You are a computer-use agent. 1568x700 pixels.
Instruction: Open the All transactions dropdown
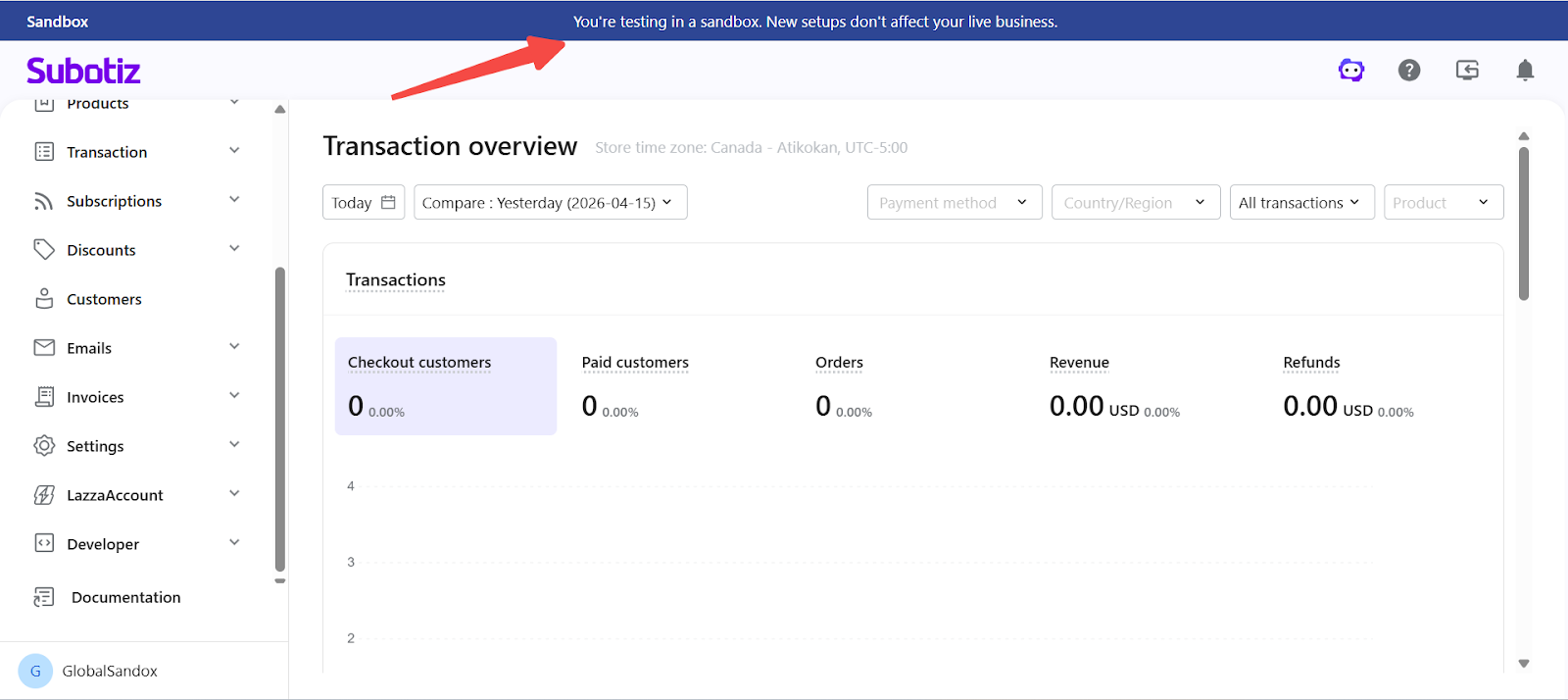(x=1300, y=203)
